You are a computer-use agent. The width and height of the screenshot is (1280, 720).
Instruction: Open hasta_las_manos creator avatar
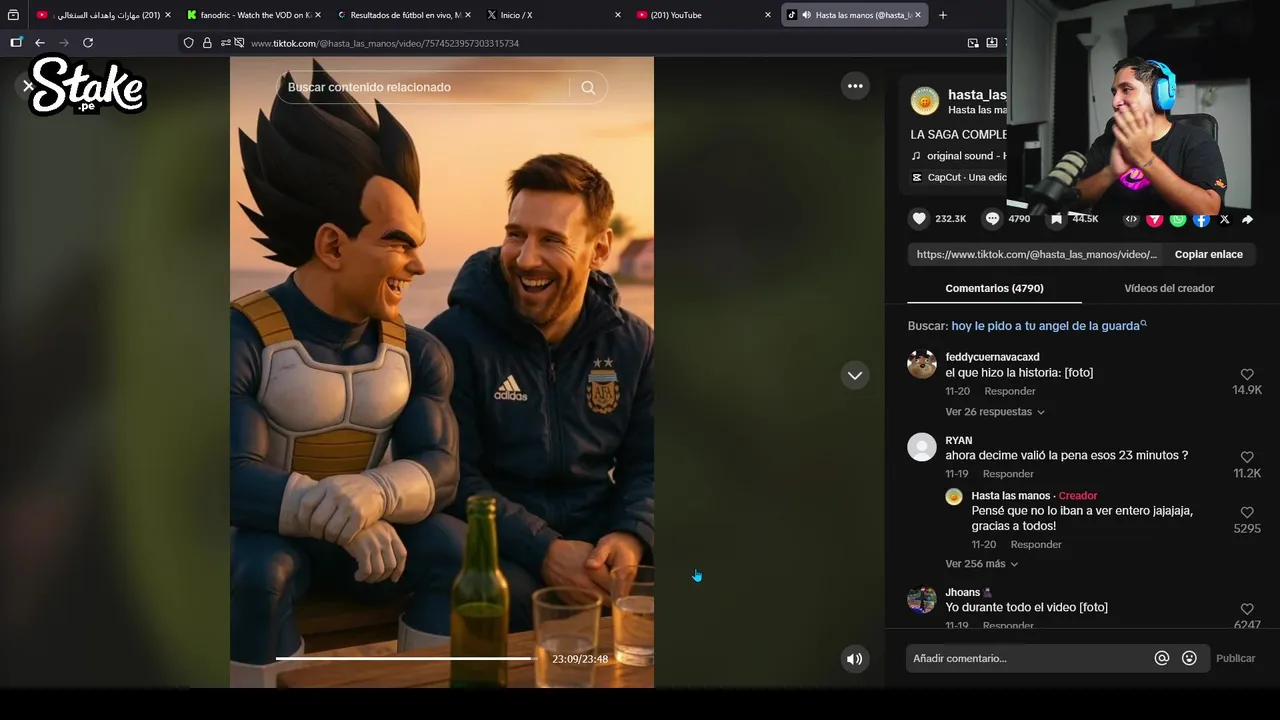925,101
